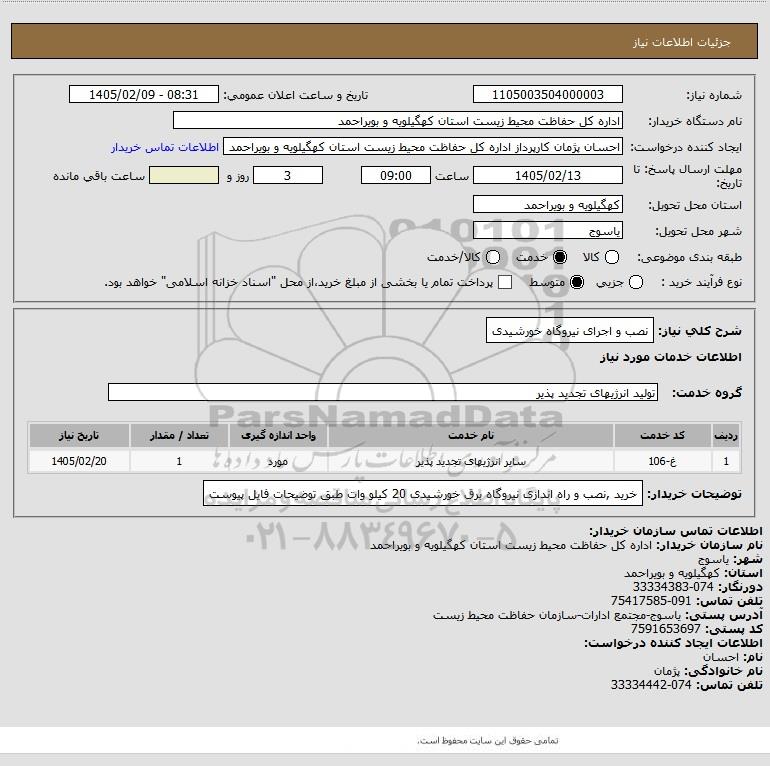The image size is (770, 766).
Task: Toggle the اسناد خزانه اسلامی payment checkbox
Action: (505, 282)
